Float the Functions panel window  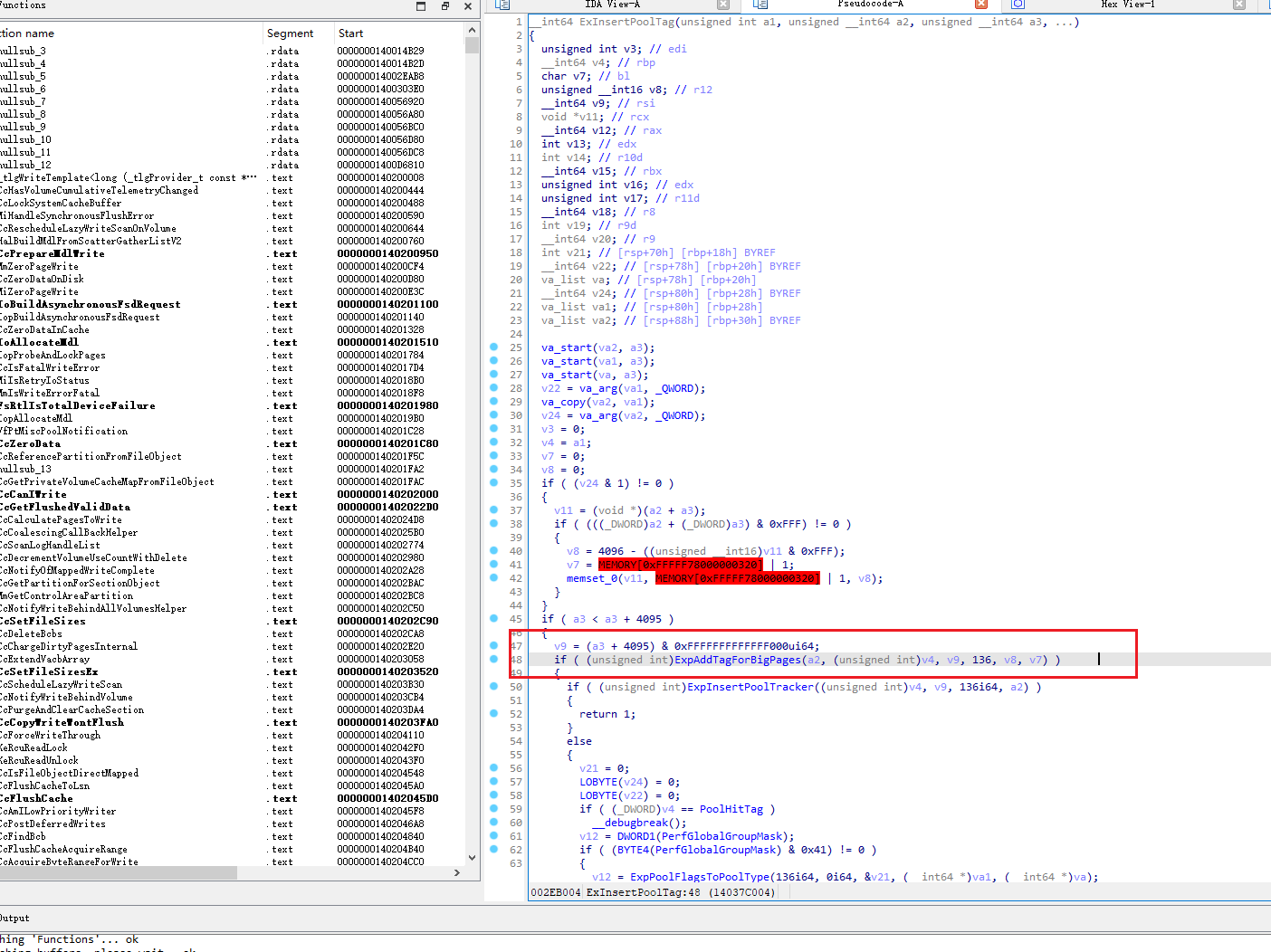click(x=445, y=6)
